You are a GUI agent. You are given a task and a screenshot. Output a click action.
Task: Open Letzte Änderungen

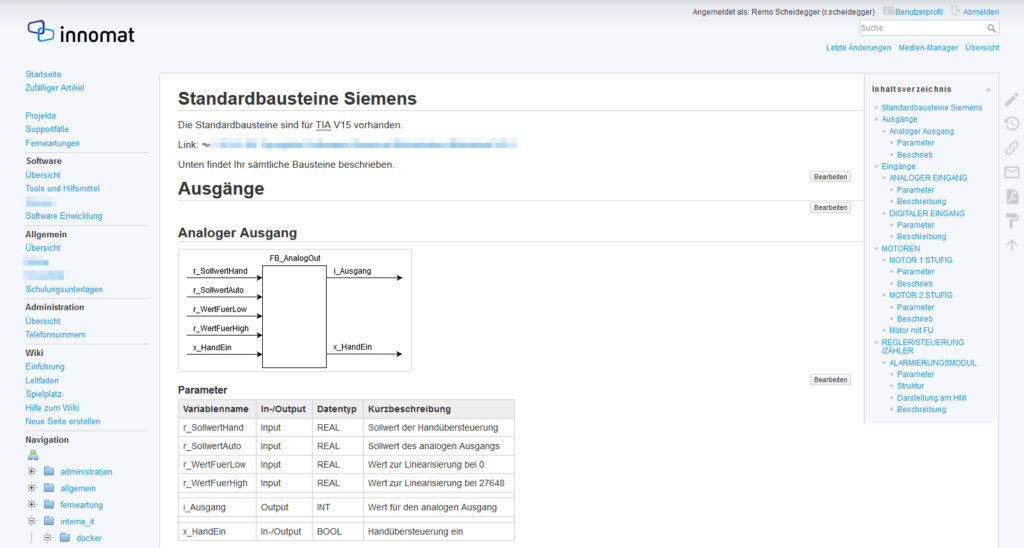(x=858, y=48)
